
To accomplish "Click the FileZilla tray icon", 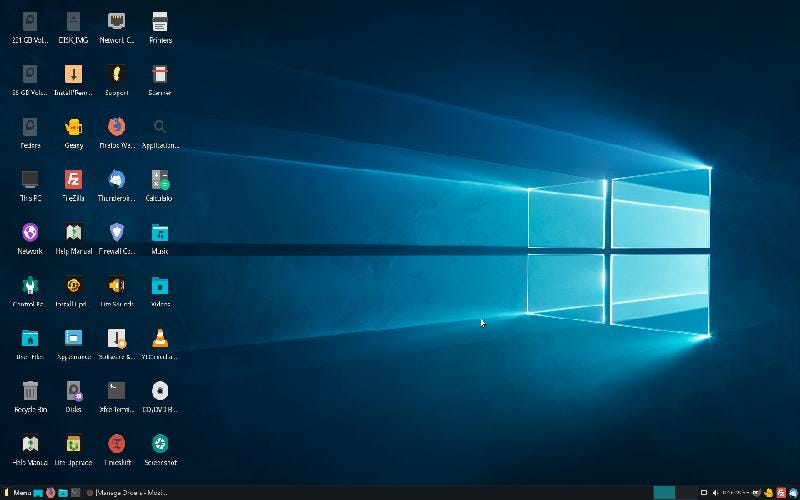I will (781, 493).
